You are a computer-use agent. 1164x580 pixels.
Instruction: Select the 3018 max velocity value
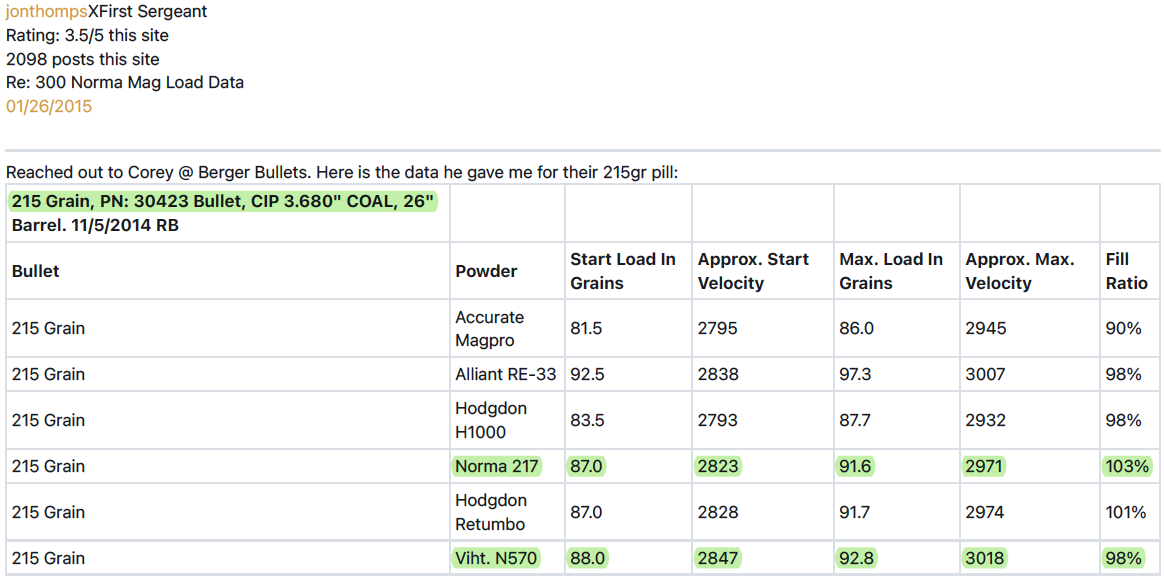[985, 558]
